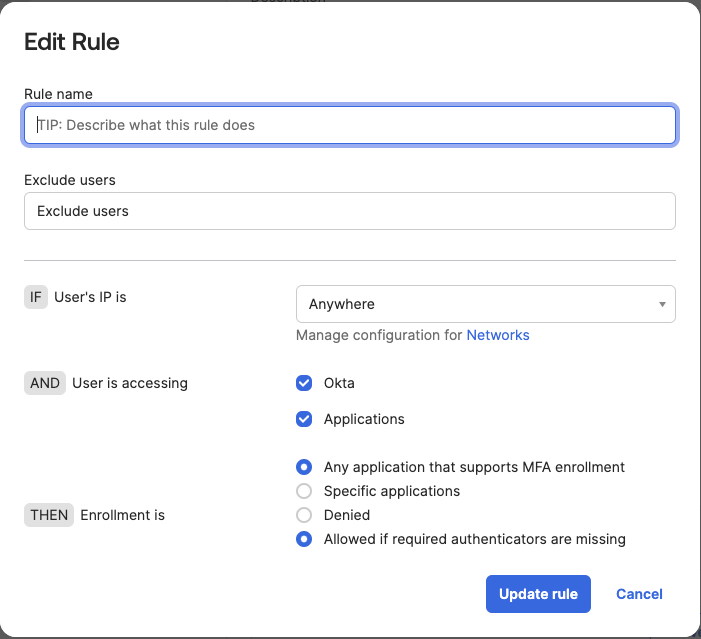Focus the Rule name input field
The image size is (701, 639).
click(x=350, y=125)
